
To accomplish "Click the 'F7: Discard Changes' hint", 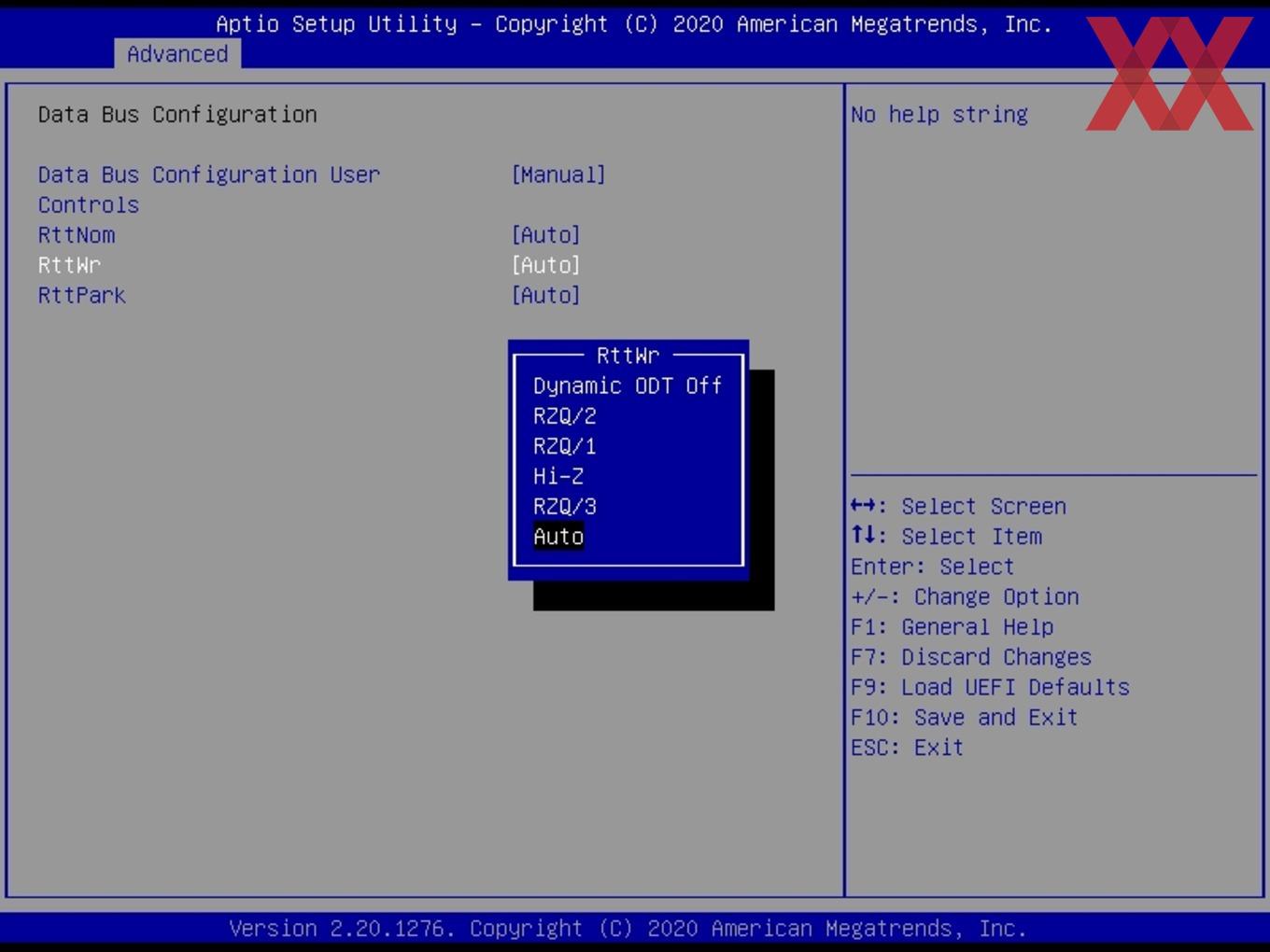I will 970,657.
